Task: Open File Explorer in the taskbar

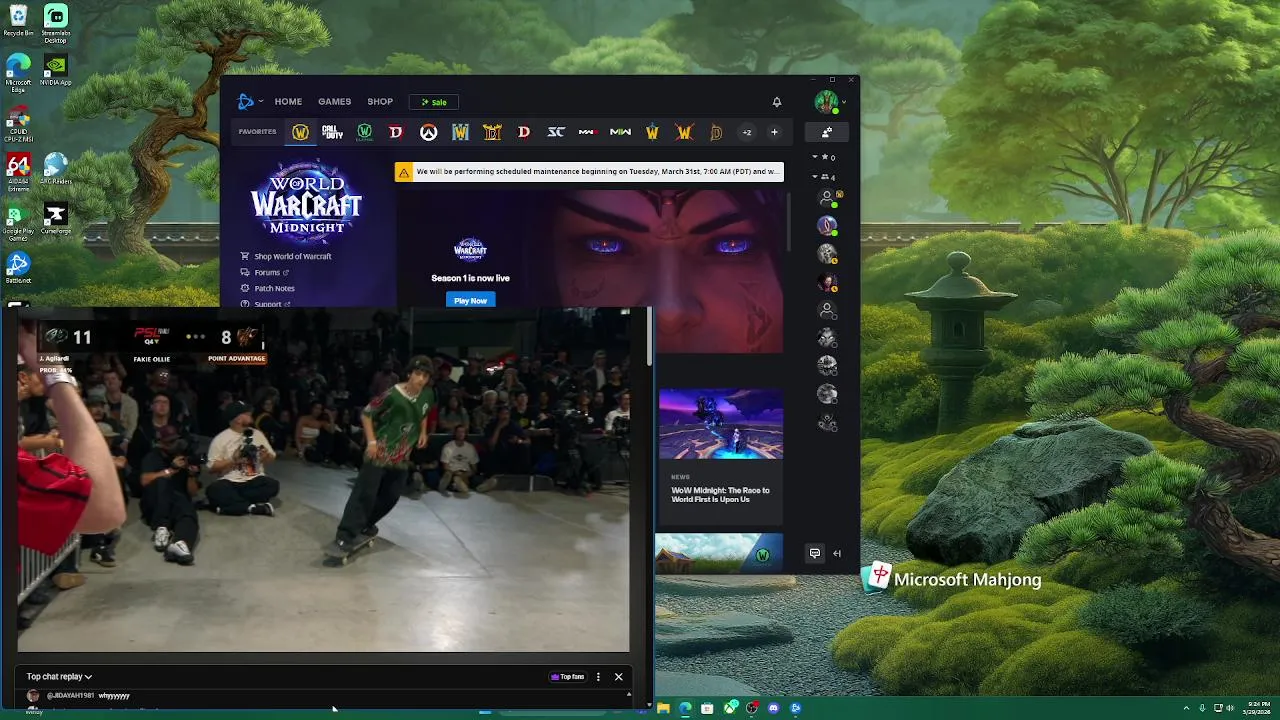Action: tap(663, 708)
